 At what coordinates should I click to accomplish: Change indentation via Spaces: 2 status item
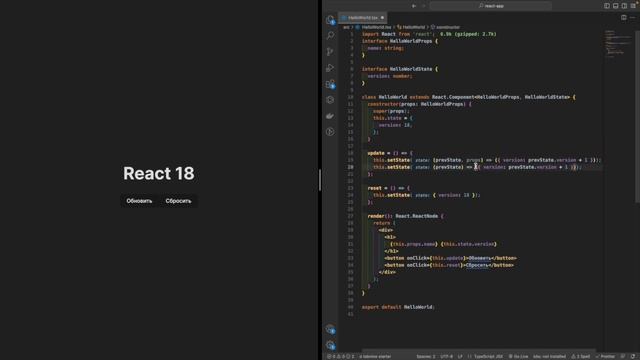[426, 356]
